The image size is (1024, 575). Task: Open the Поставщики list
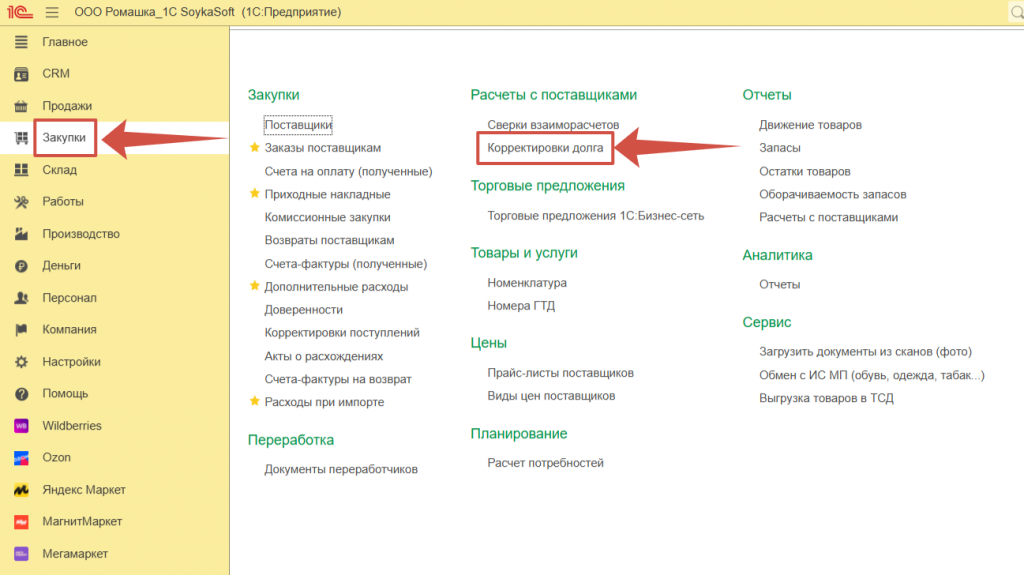pos(298,125)
